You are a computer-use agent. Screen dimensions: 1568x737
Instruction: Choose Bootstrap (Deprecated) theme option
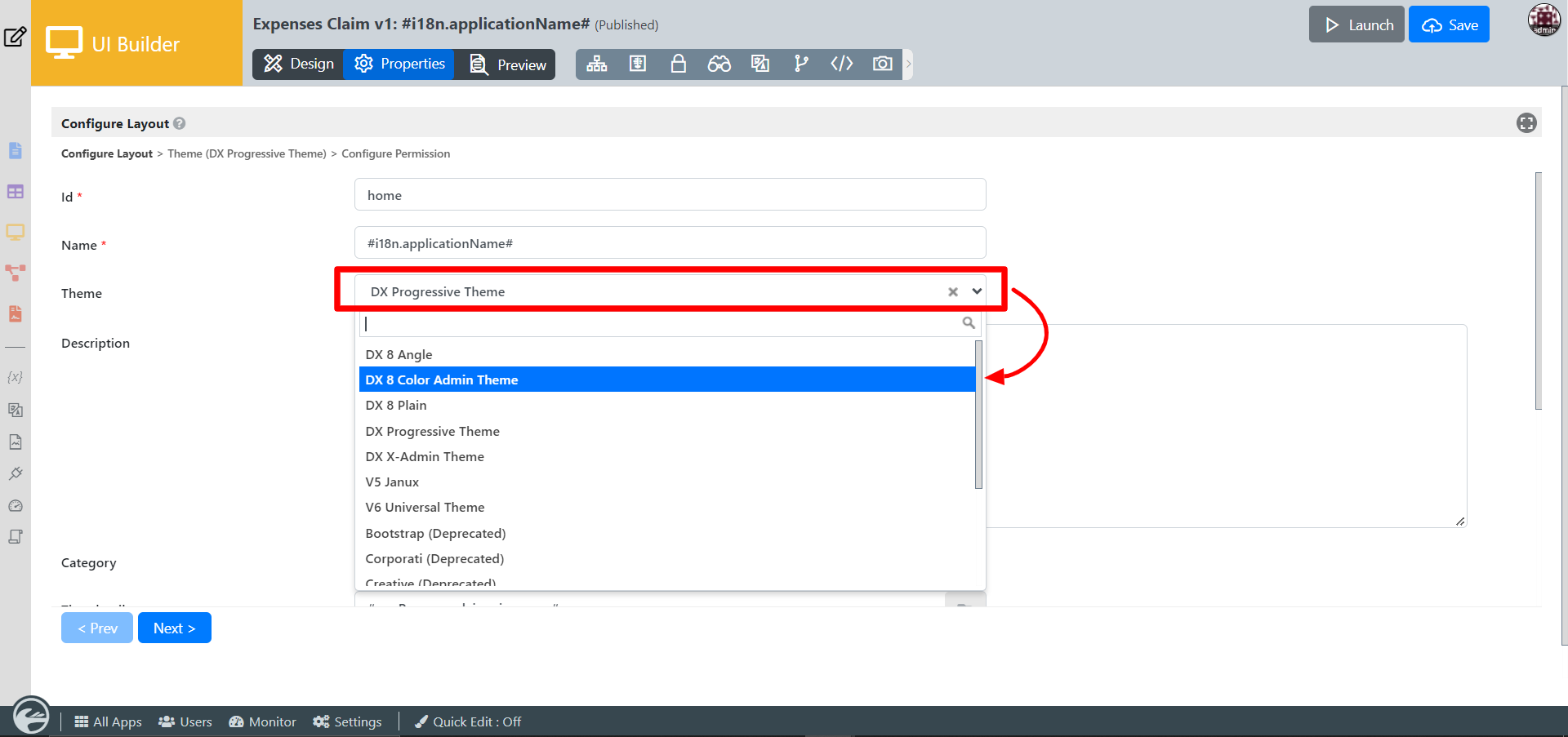point(667,533)
